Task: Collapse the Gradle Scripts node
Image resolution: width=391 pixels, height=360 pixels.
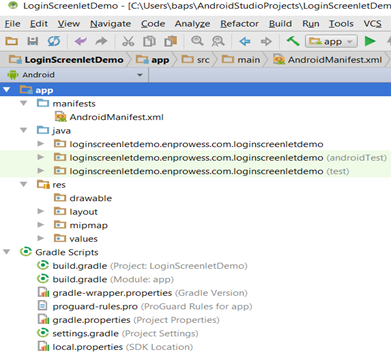Action: coord(7,252)
